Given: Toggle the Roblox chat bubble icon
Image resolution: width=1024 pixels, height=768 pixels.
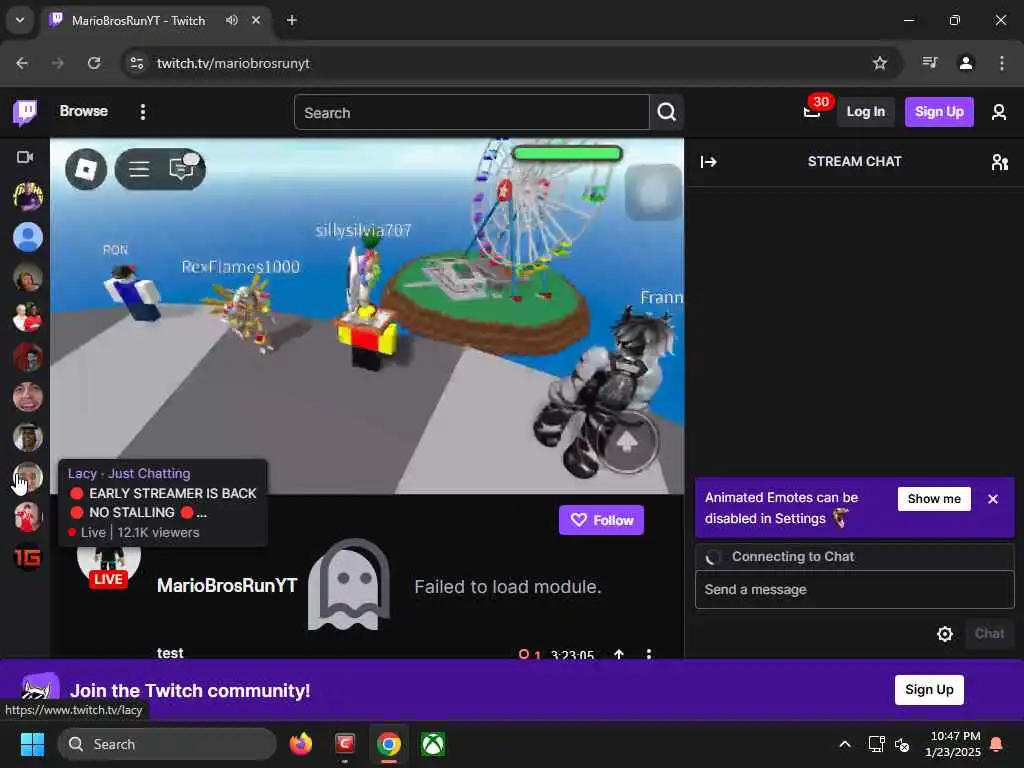Looking at the screenshot, I should [182, 168].
